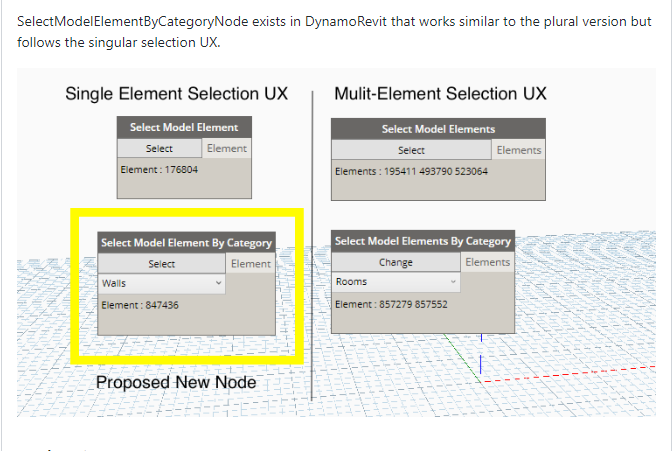Image resolution: width=672 pixels, height=451 pixels.
Task: Click Change button in Select Model Elements By Category
Action: pyautogui.click(x=396, y=262)
